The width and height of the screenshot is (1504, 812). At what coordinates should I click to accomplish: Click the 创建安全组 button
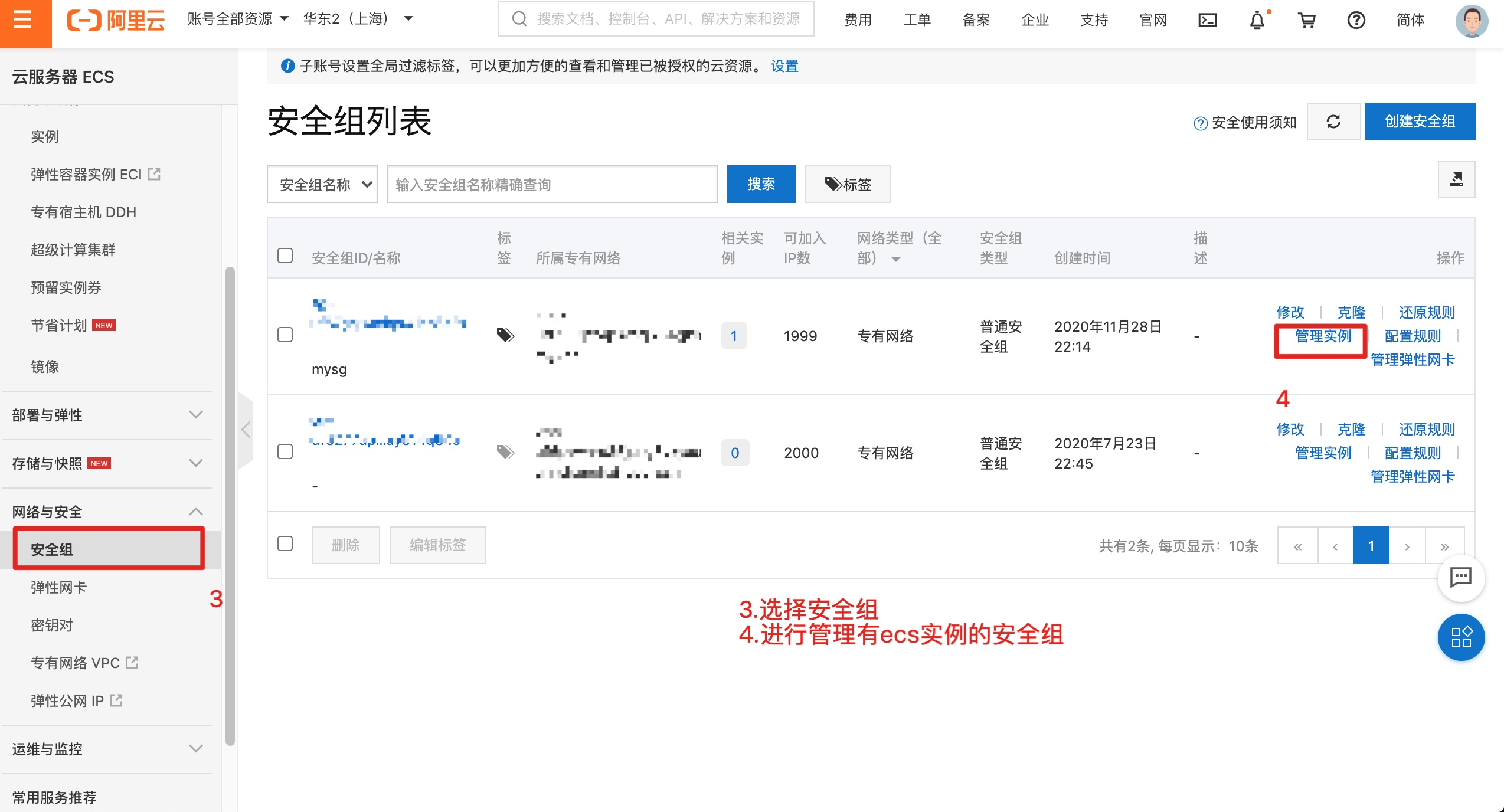[x=1419, y=122]
